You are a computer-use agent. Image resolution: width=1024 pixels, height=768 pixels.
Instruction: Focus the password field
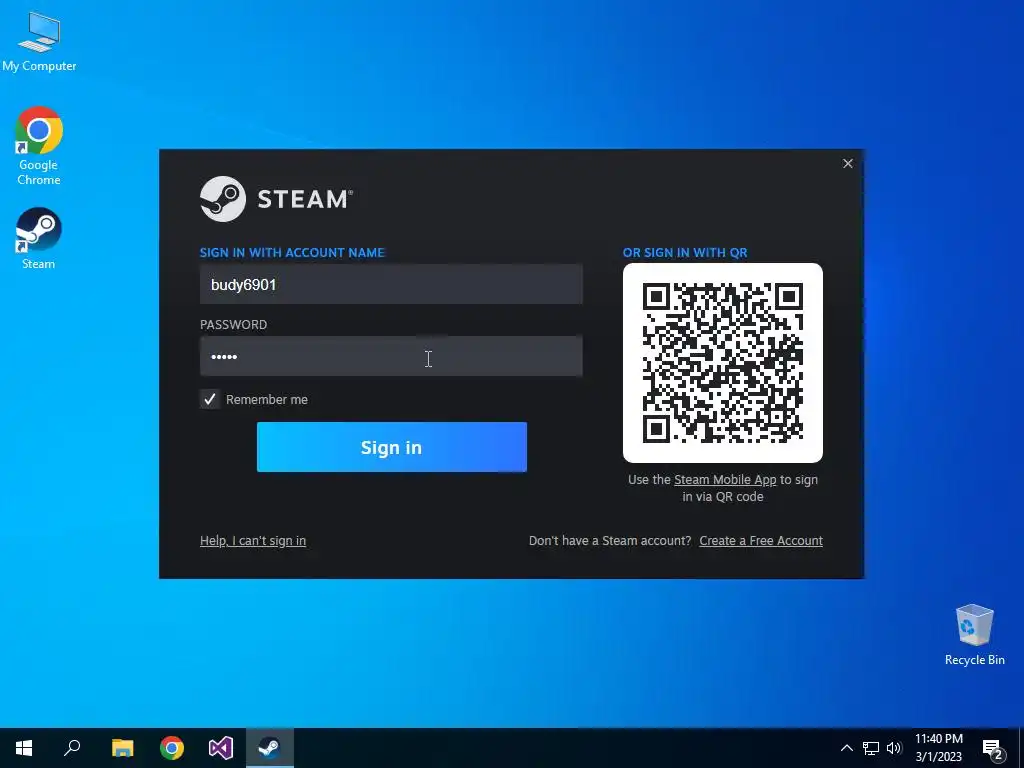click(x=391, y=356)
